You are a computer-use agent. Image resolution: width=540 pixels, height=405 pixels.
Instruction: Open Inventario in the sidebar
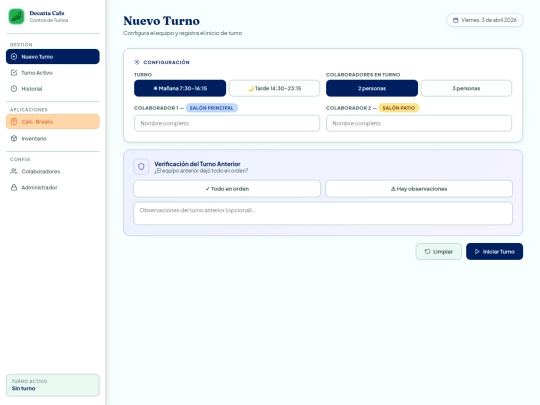tap(53, 138)
